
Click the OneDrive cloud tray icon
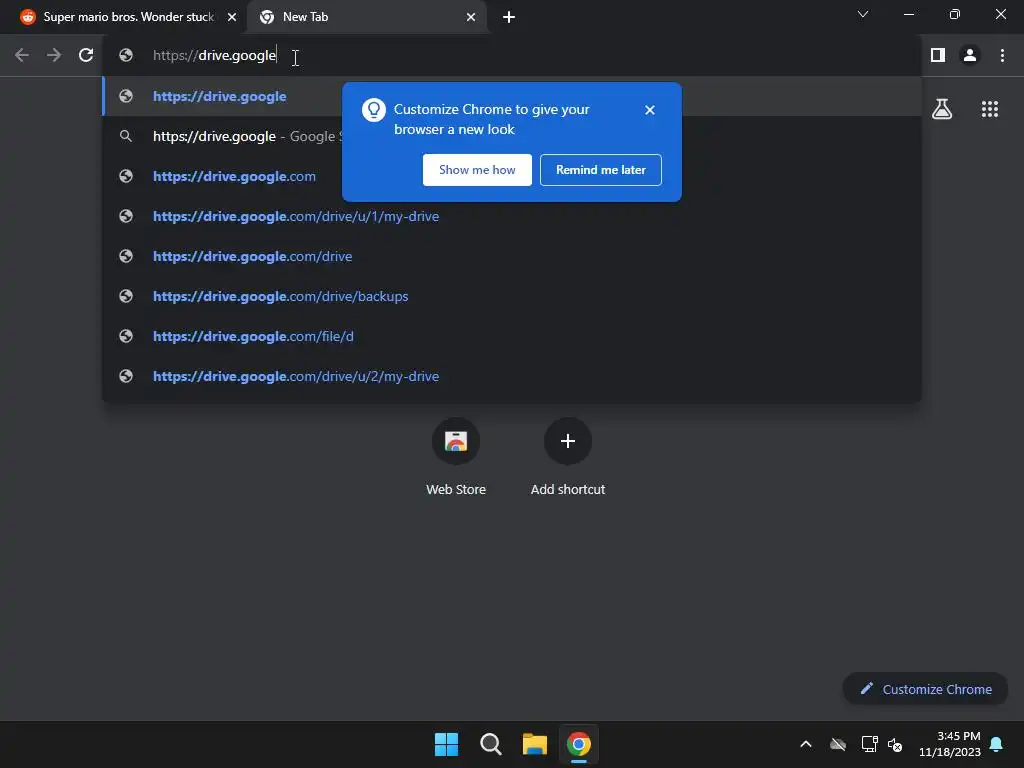pyautogui.click(x=838, y=744)
